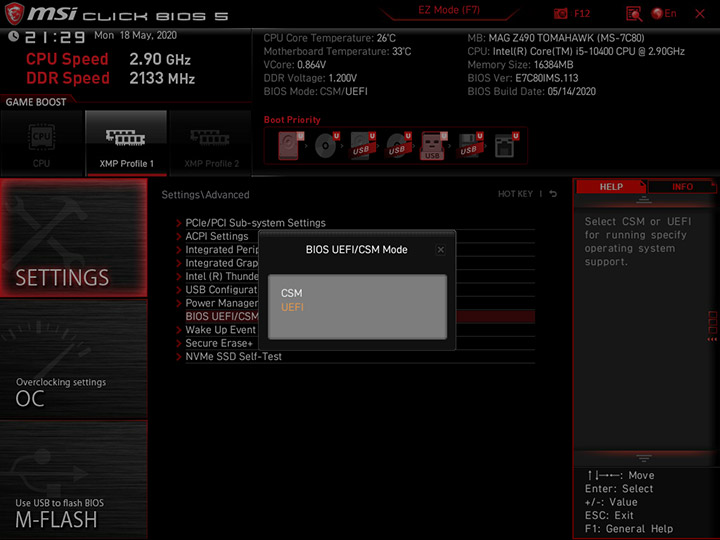720x540 pixels.
Task: Take a screenshot with the F12 camera icon
Action: [x=561, y=14]
